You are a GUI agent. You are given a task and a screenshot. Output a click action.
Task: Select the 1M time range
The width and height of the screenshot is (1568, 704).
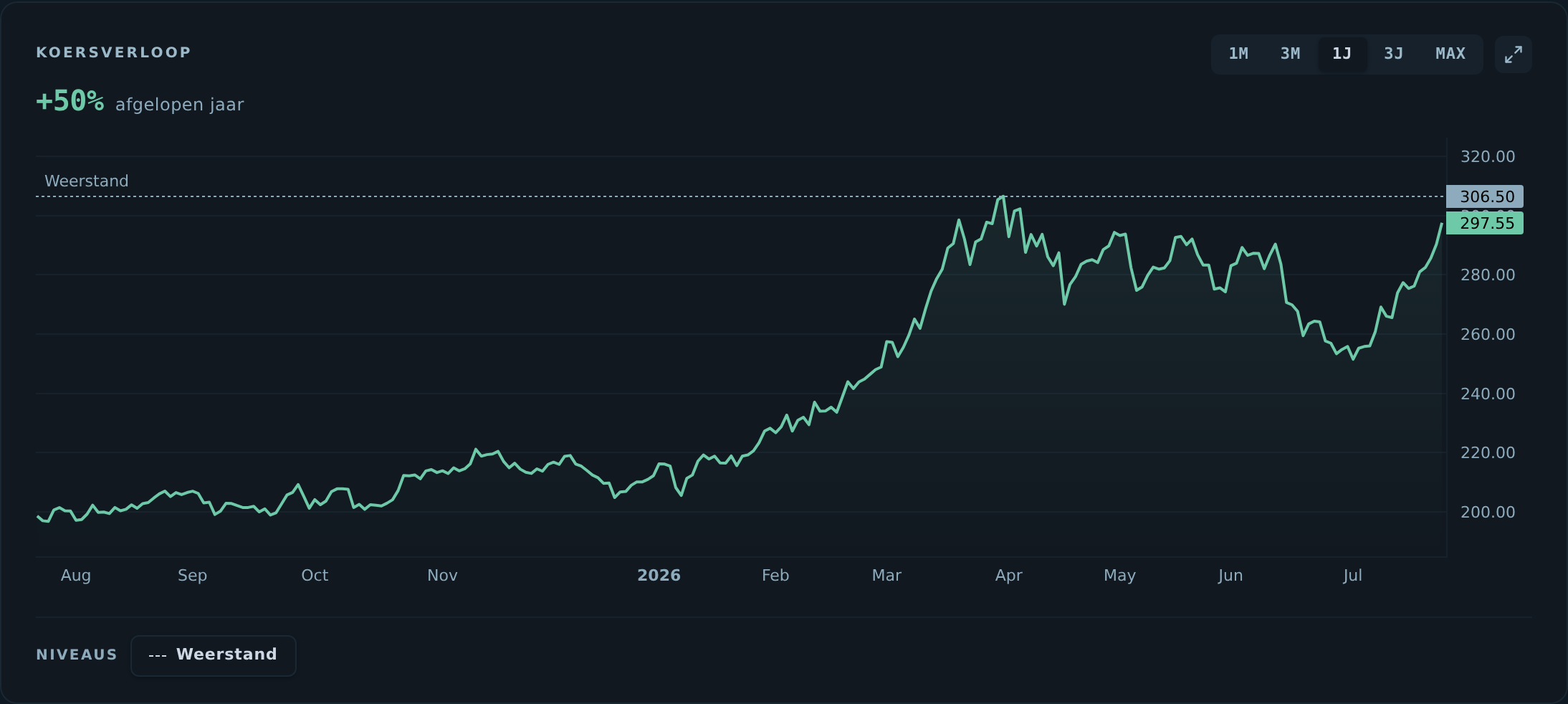click(x=1238, y=54)
